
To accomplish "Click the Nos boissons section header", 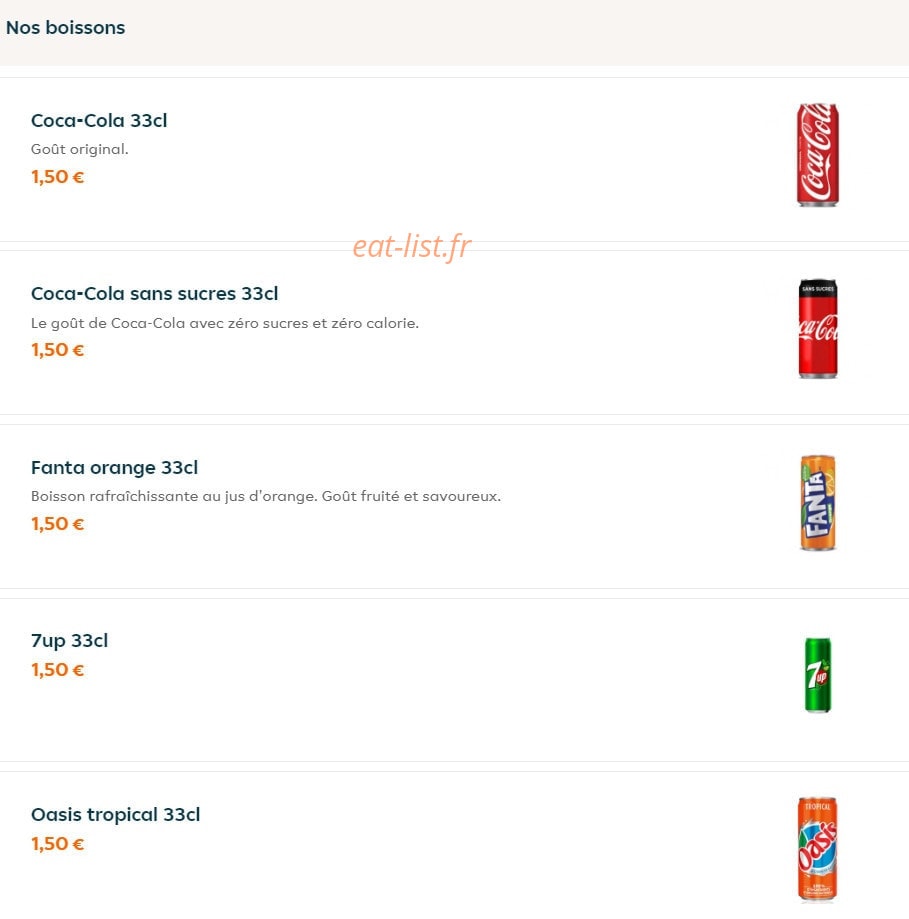I will (x=66, y=28).
